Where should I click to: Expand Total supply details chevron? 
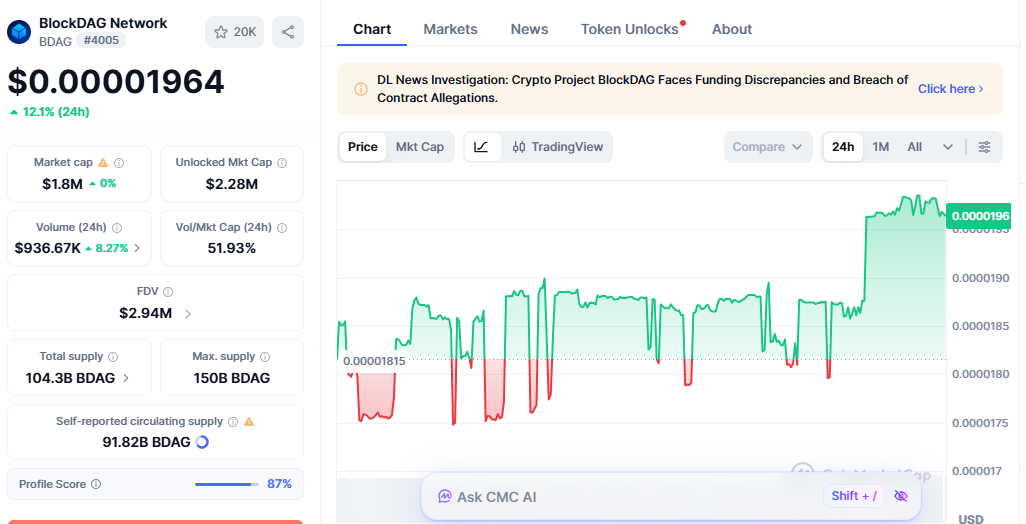point(126,378)
